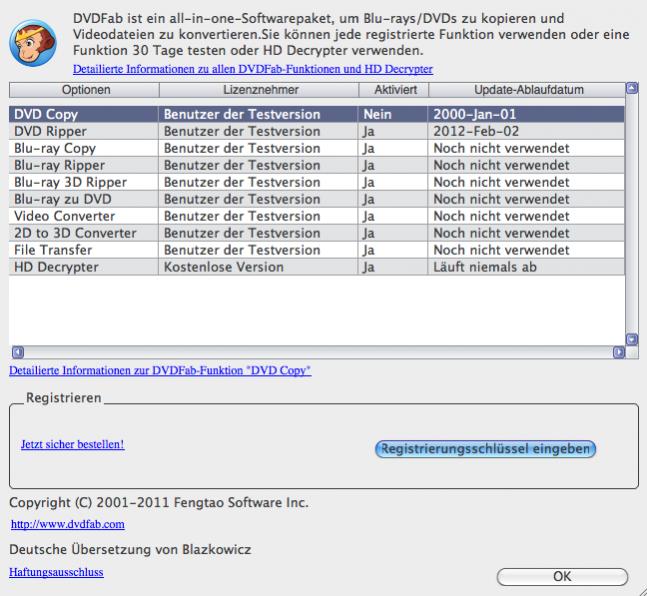Click the Optionen column header
The image size is (647, 596).
[84, 90]
